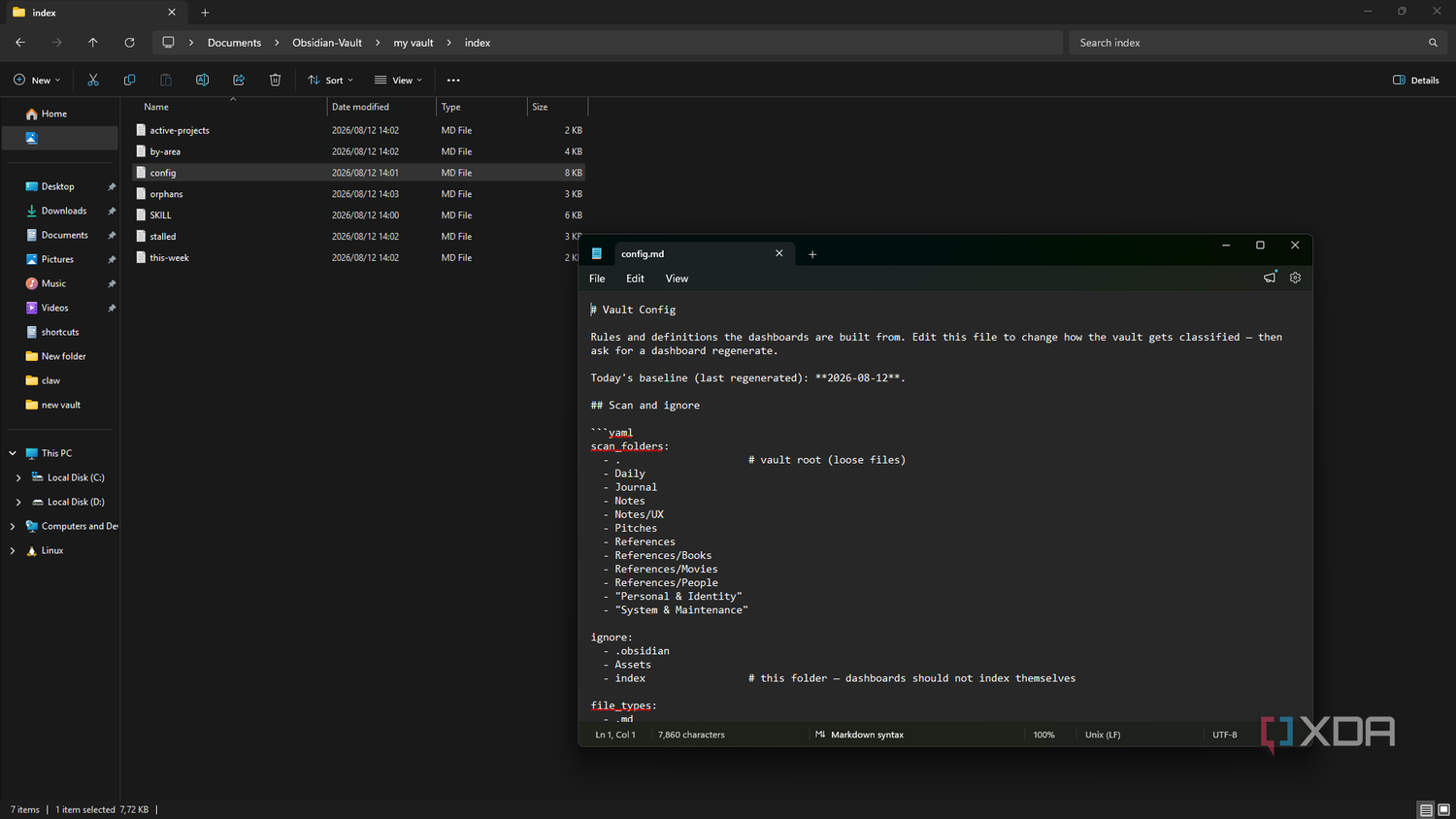Open Gallery item in navigation pane

point(60,138)
